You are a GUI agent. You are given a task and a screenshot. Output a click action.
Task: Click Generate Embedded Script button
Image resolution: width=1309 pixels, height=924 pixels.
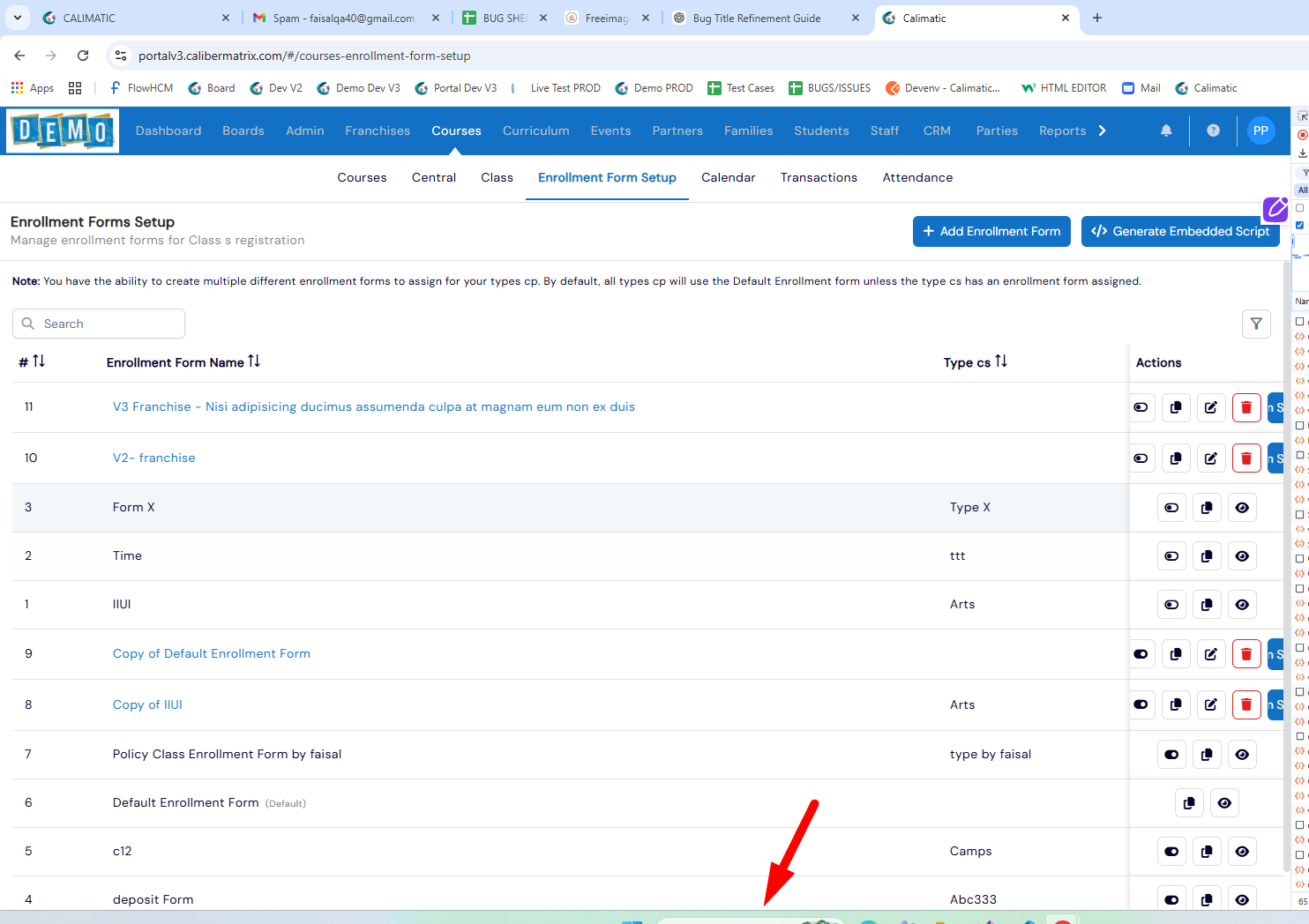click(1180, 231)
